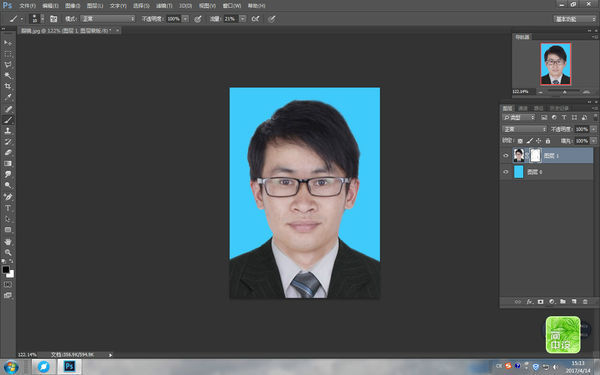Screen dimensions: 600x375
Task: Filter layers by pixel layers
Action: click(x=544, y=117)
